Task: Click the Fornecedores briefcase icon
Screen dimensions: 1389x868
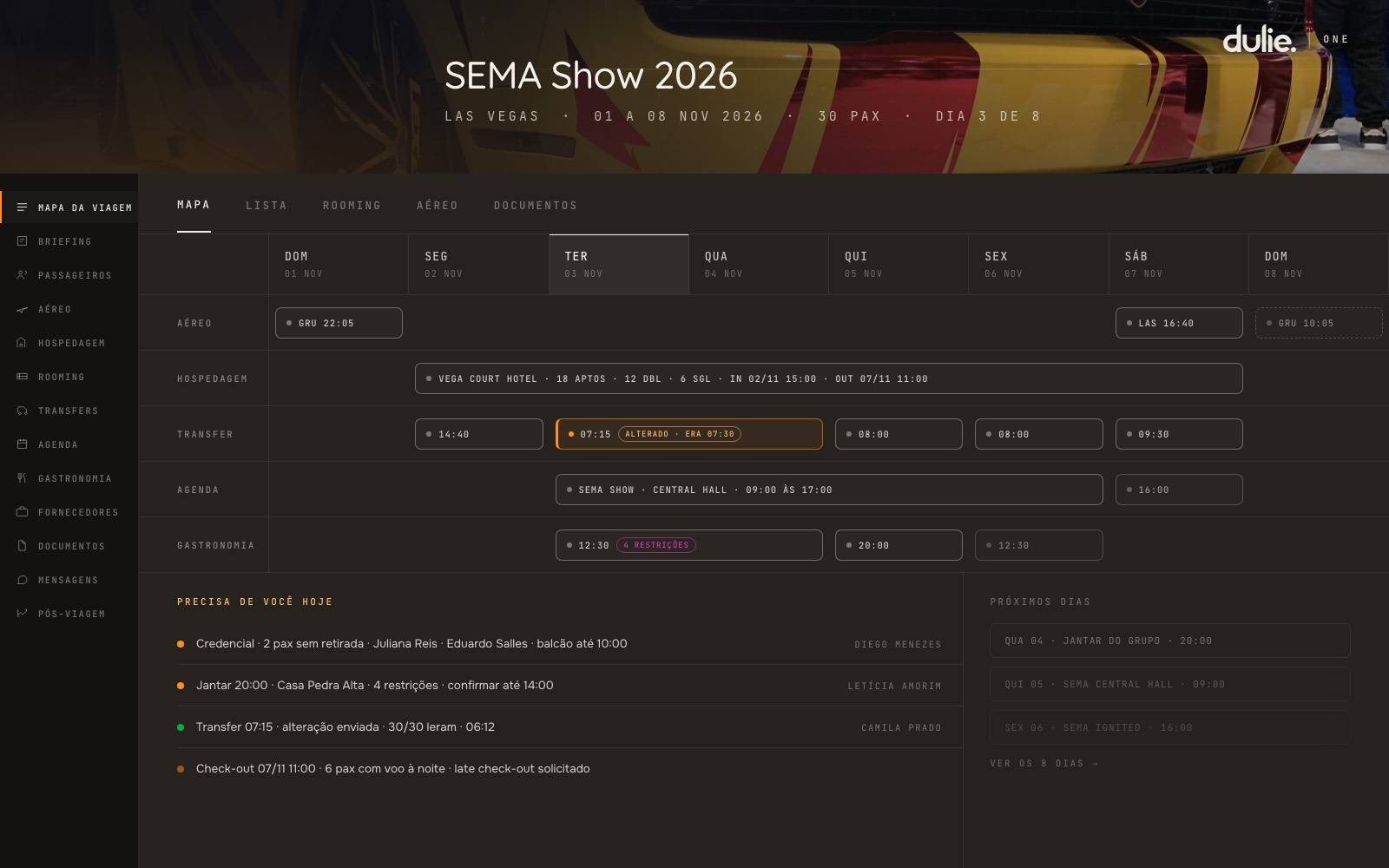Action: point(22,512)
